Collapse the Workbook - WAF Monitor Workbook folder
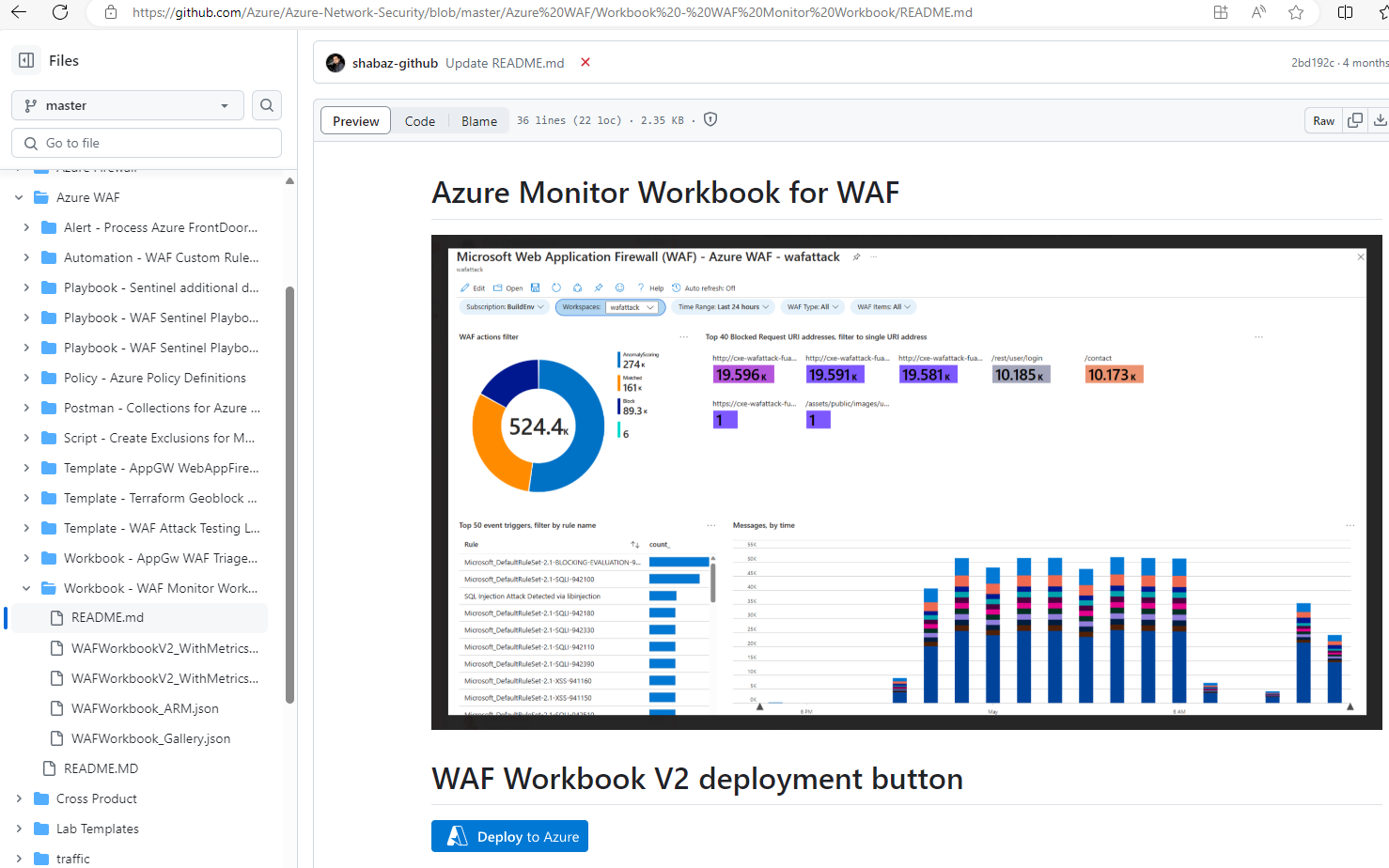 tap(26, 588)
